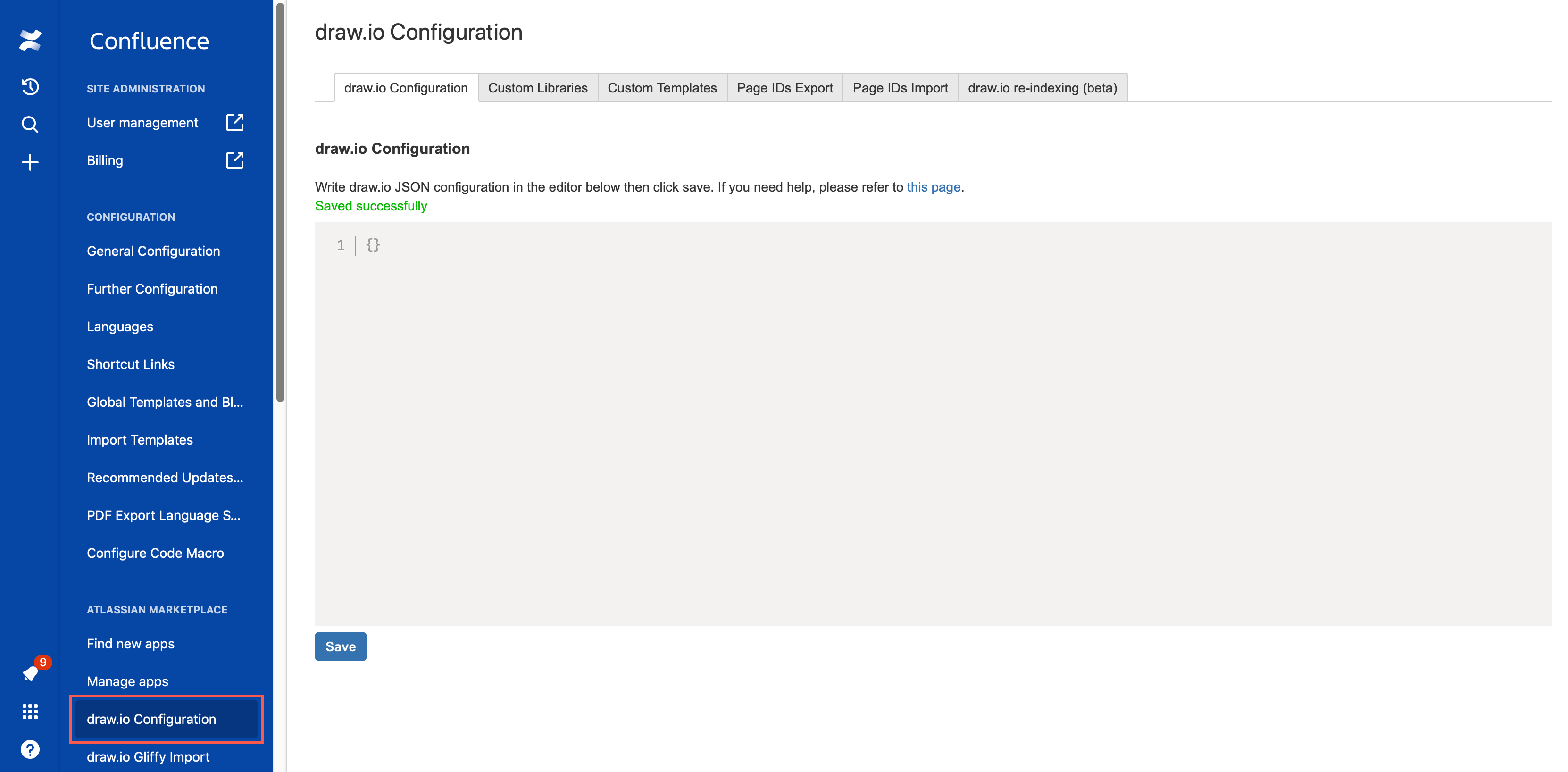Switch to the Custom Templates tab
This screenshot has height=772, width=1568.
(x=662, y=87)
